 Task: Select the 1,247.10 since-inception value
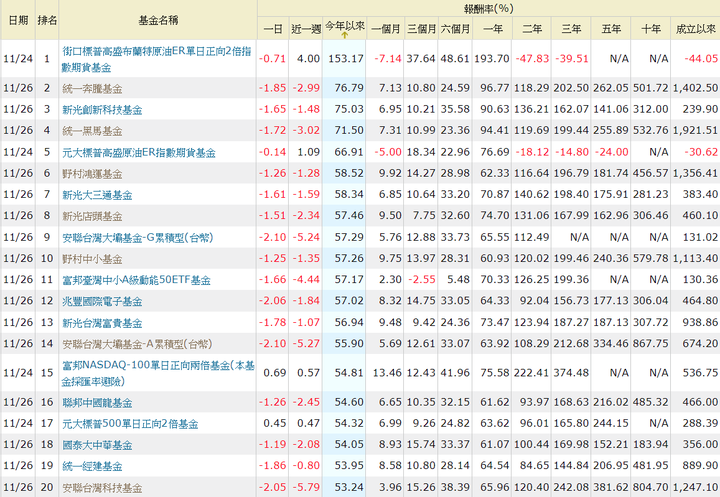coord(695,487)
